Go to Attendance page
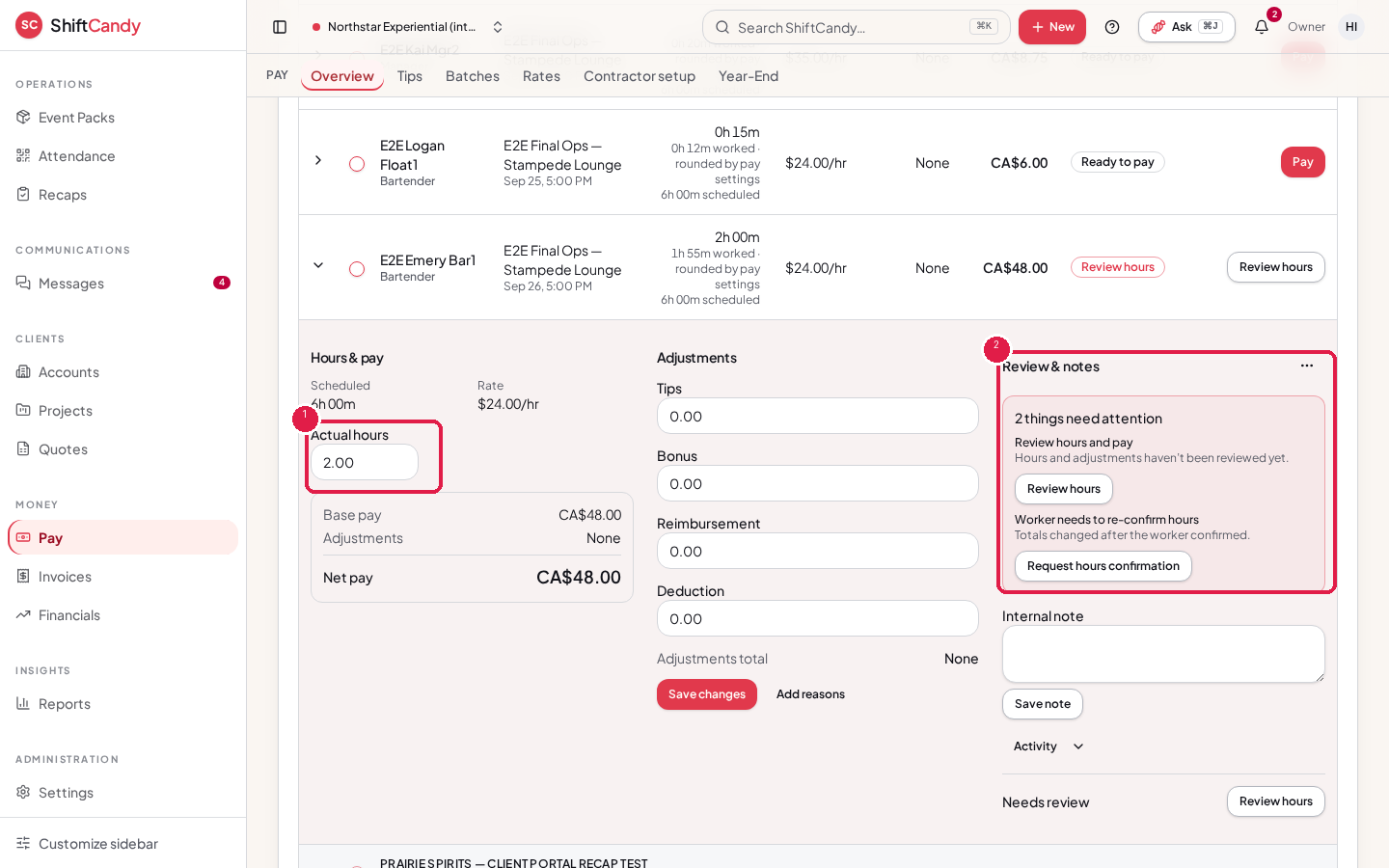1389x868 pixels. (123, 156)
